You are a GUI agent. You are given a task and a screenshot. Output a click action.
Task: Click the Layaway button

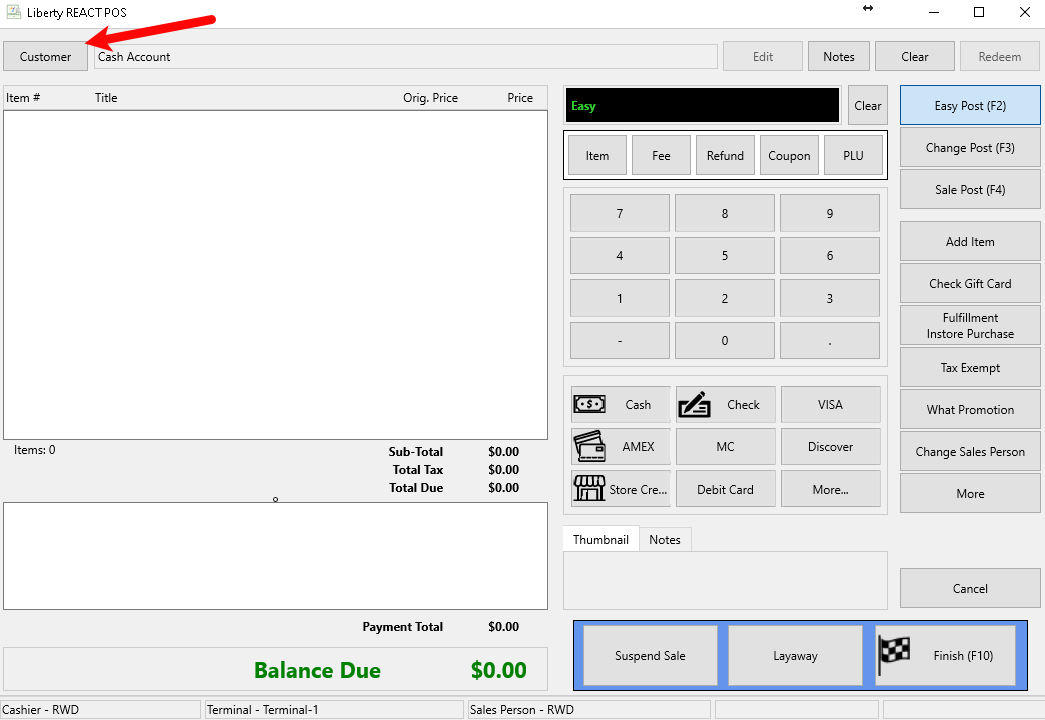coord(795,655)
